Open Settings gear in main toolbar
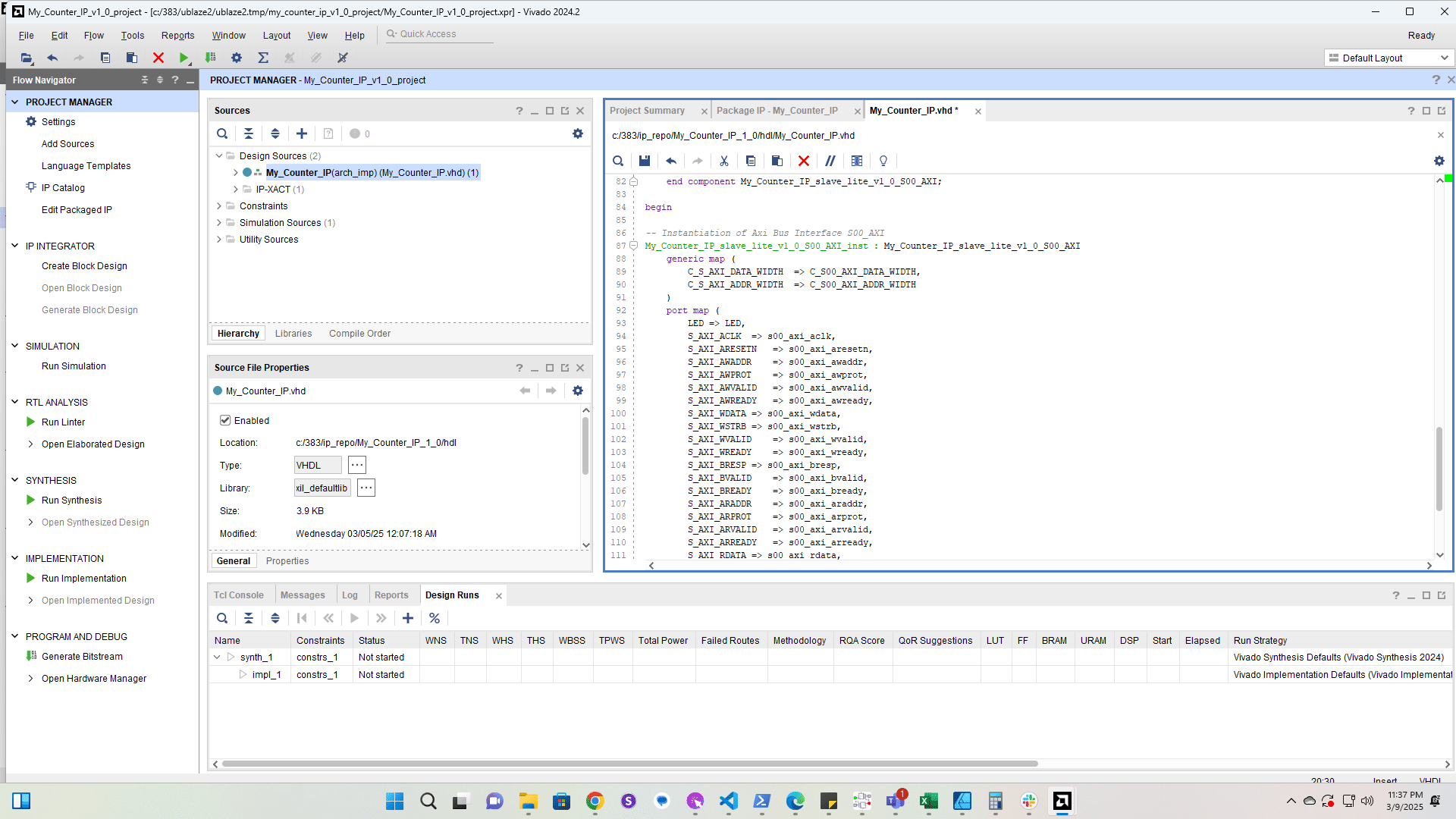Viewport: 1456px width, 819px height. 237,58
